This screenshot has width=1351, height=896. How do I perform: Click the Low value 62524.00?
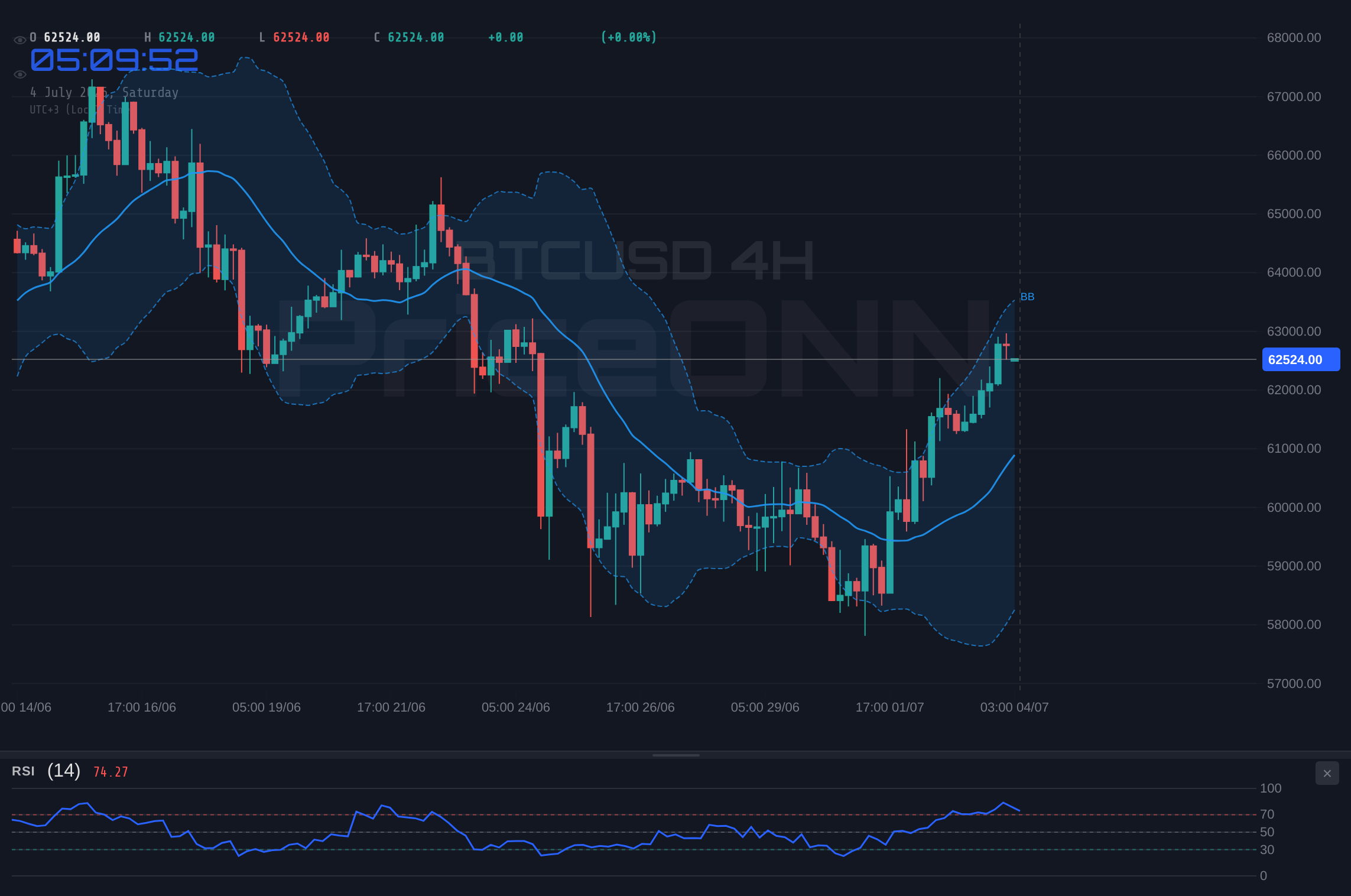[301, 37]
